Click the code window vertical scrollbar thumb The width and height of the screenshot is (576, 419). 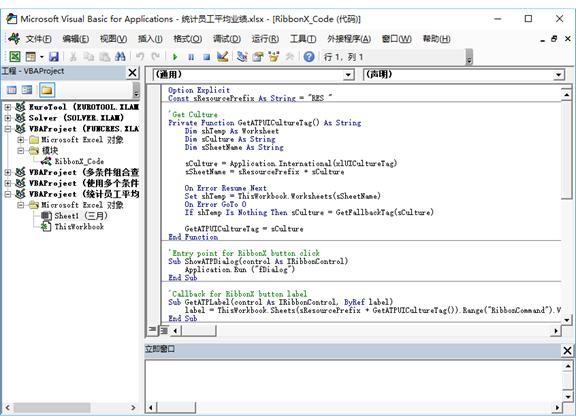[566, 151]
